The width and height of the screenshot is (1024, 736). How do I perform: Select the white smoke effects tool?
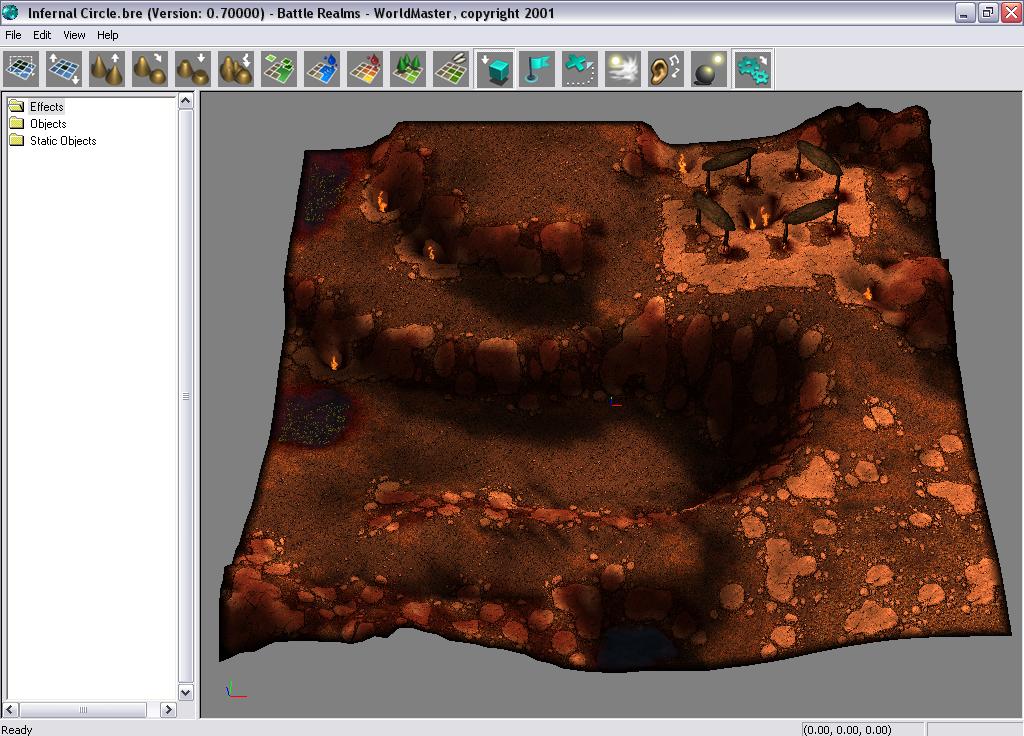coord(623,69)
